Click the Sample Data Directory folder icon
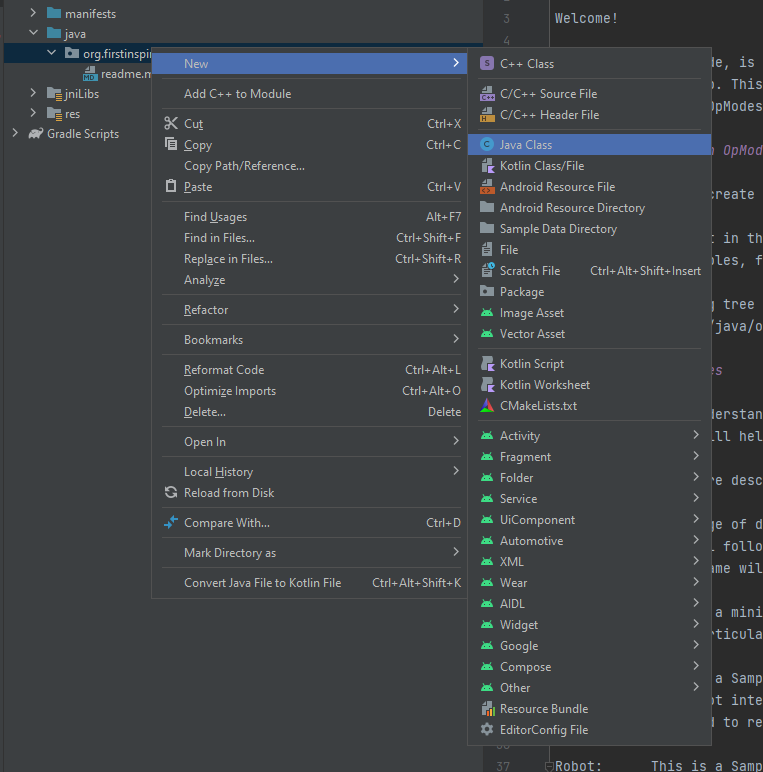This screenshot has height=772, width=763. pyautogui.click(x=487, y=228)
